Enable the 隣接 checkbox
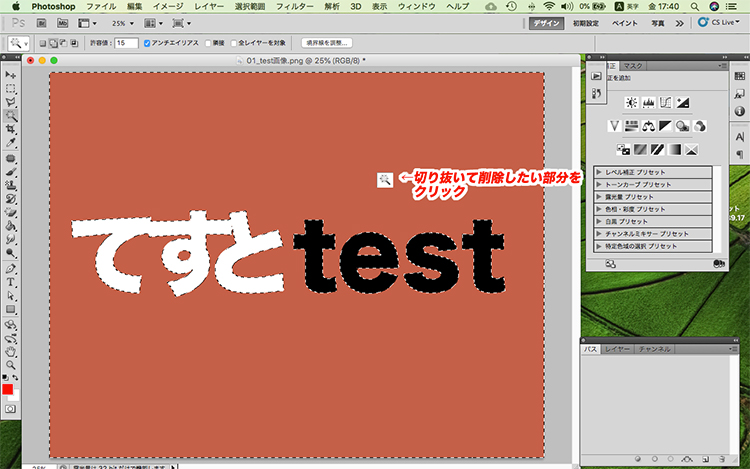Screen dimensions: 750x469 (x=208, y=43)
